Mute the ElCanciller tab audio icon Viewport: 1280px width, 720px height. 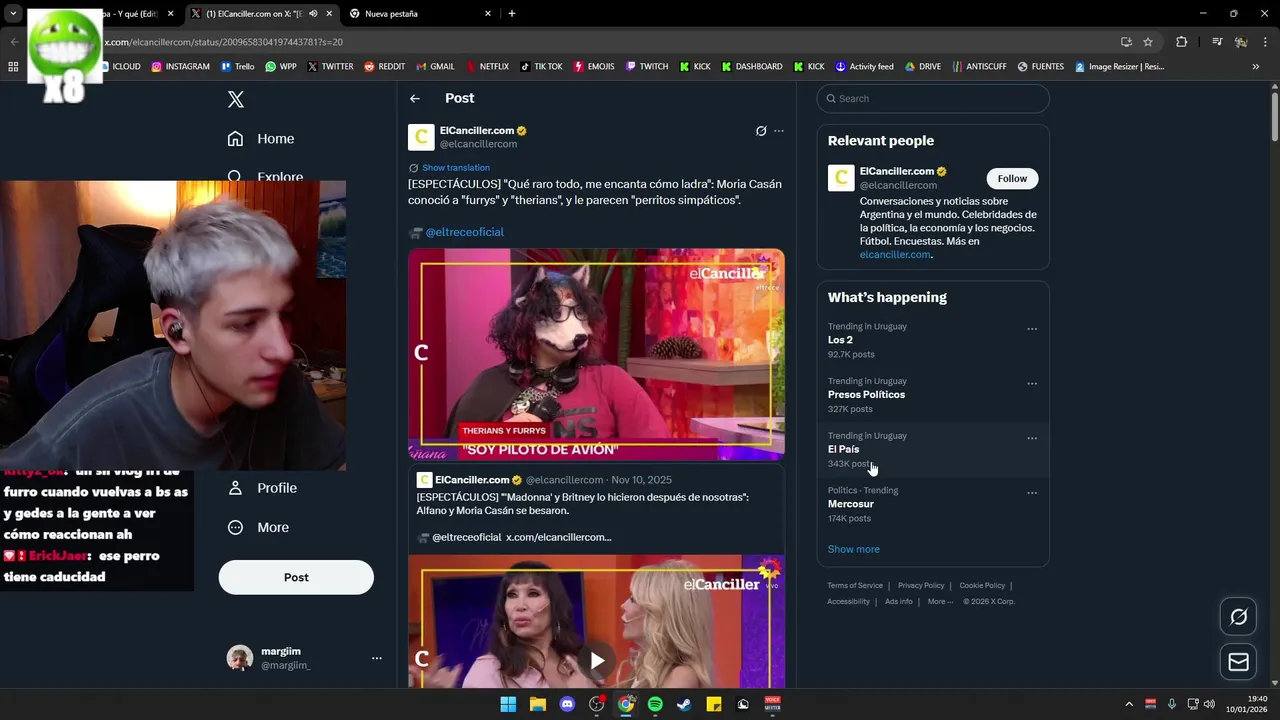tap(313, 14)
